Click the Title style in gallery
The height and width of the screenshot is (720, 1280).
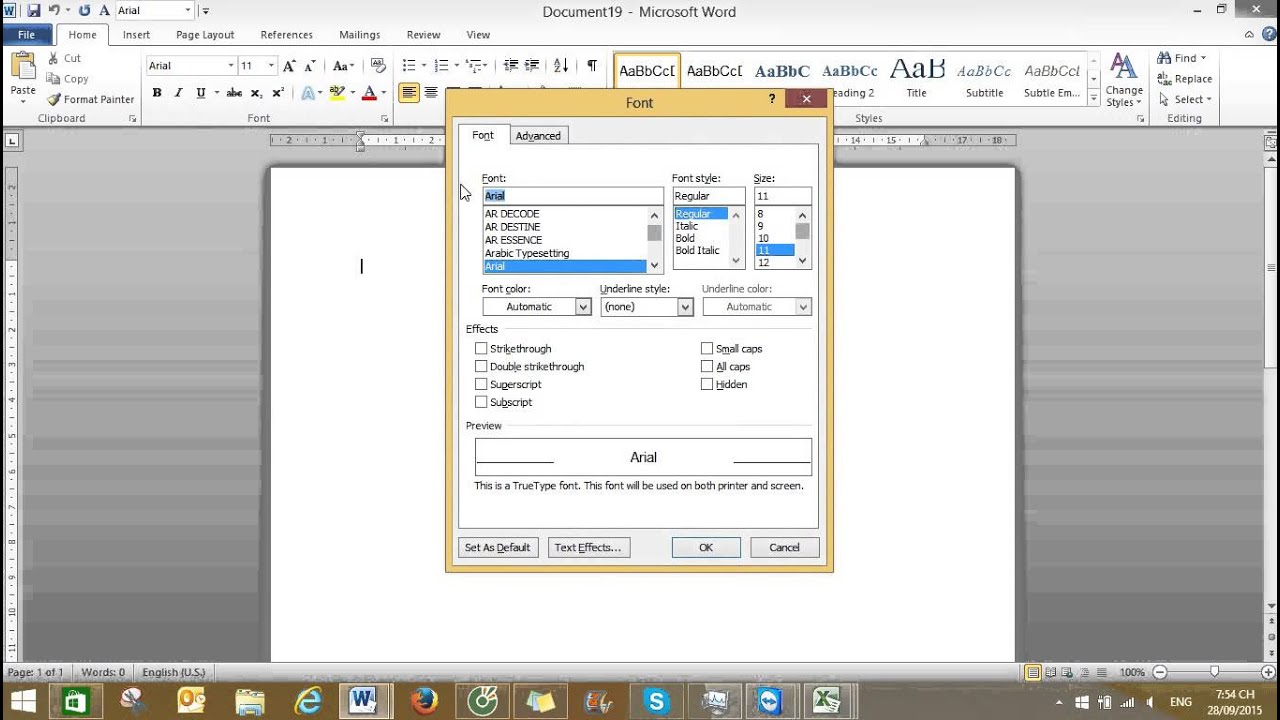[x=917, y=78]
